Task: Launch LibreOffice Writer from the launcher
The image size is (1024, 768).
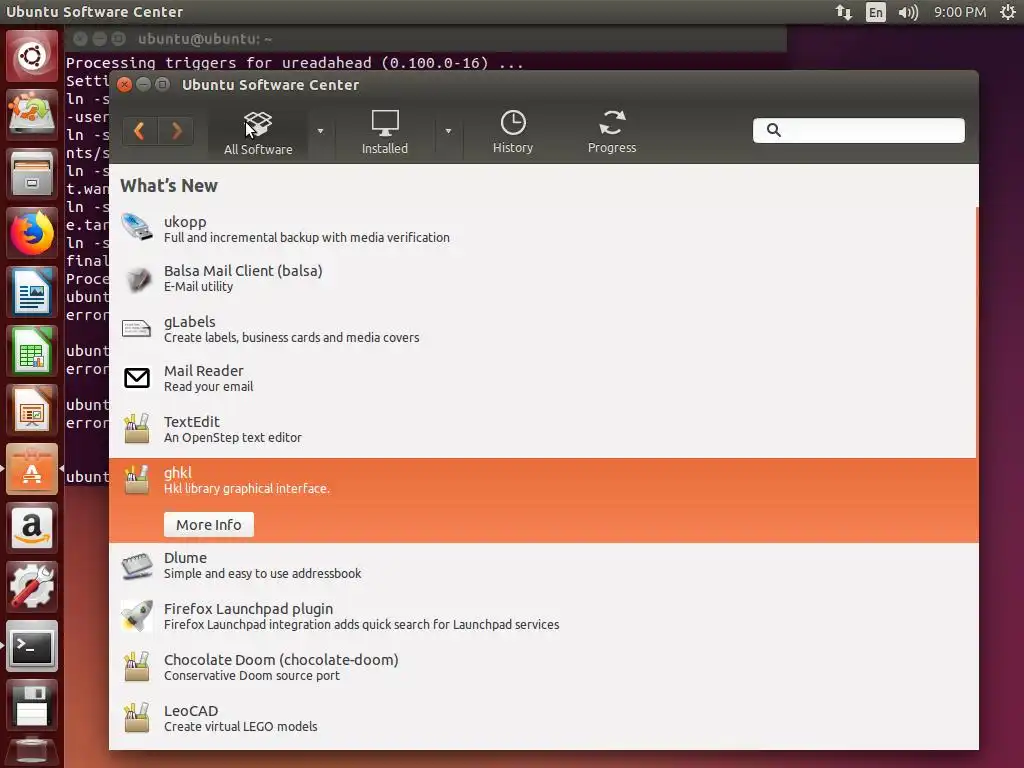Action: [x=31, y=291]
